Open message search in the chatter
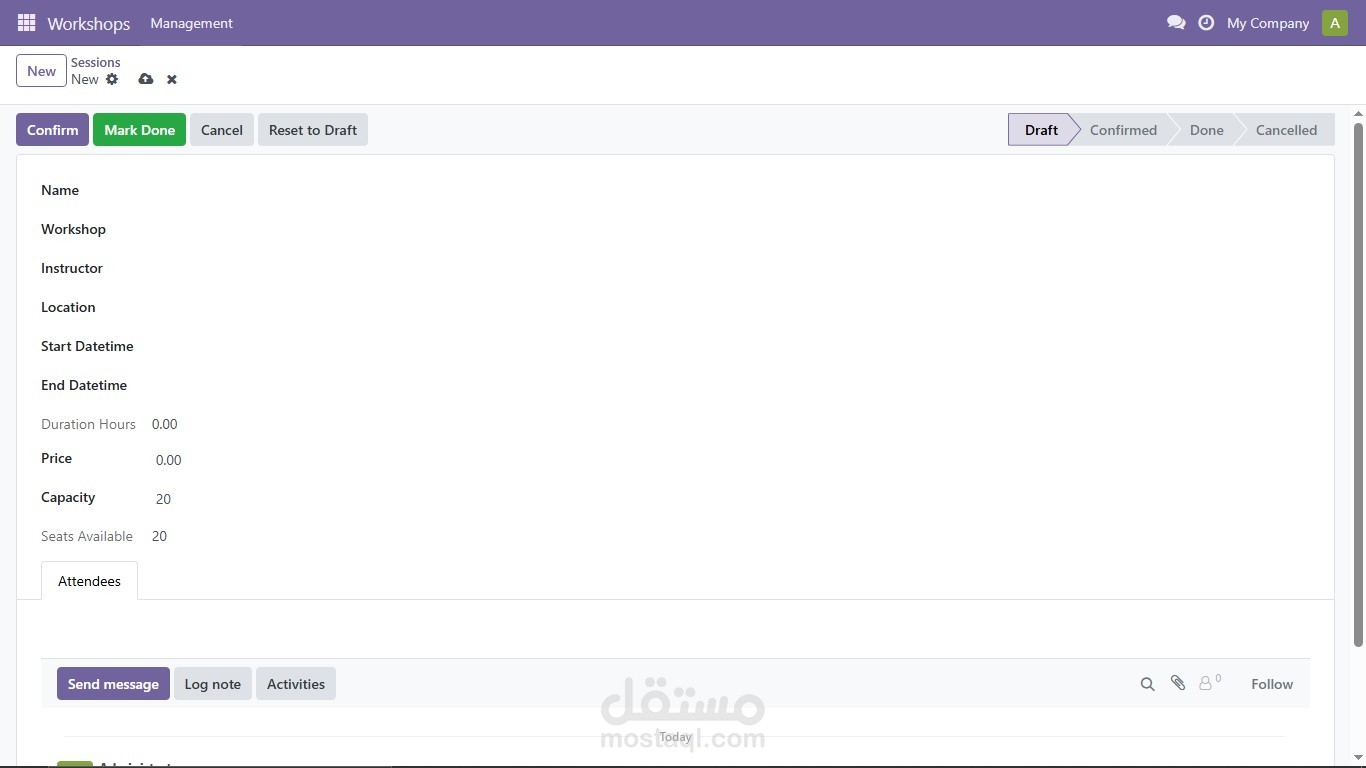This screenshot has width=1366, height=768. pos(1147,684)
